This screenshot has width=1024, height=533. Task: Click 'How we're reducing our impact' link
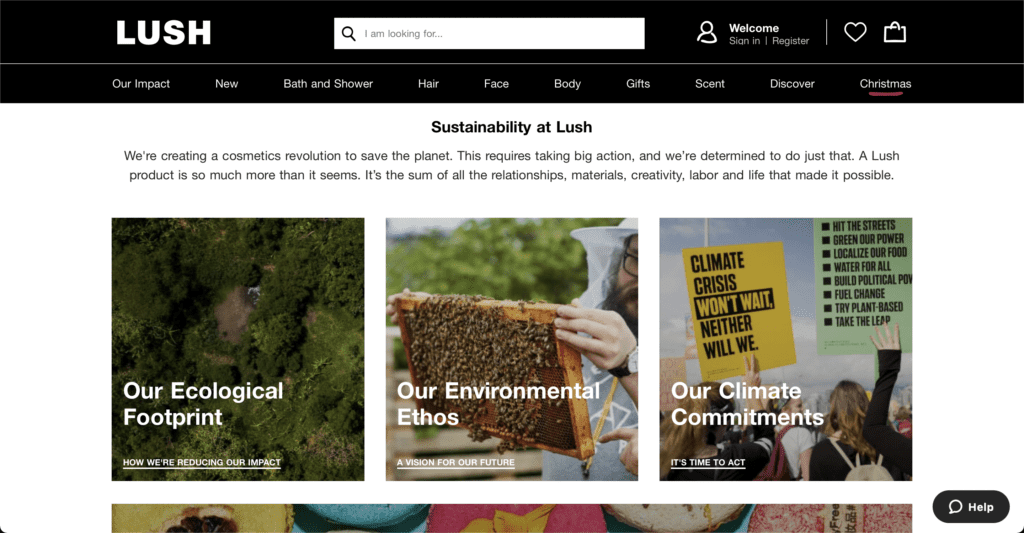[202, 462]
